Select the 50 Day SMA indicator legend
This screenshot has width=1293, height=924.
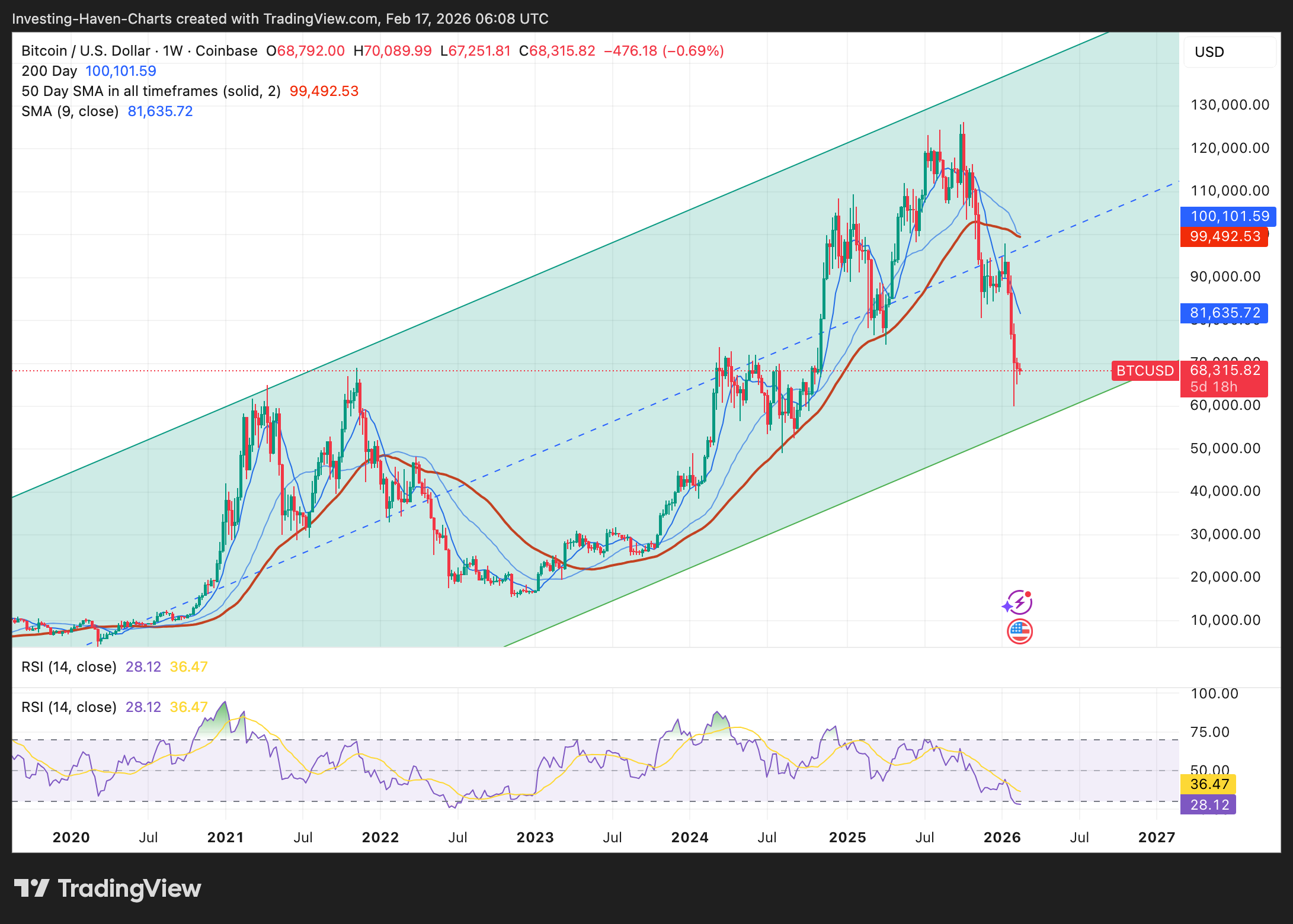pyautogui.click(x=151, y=91)
